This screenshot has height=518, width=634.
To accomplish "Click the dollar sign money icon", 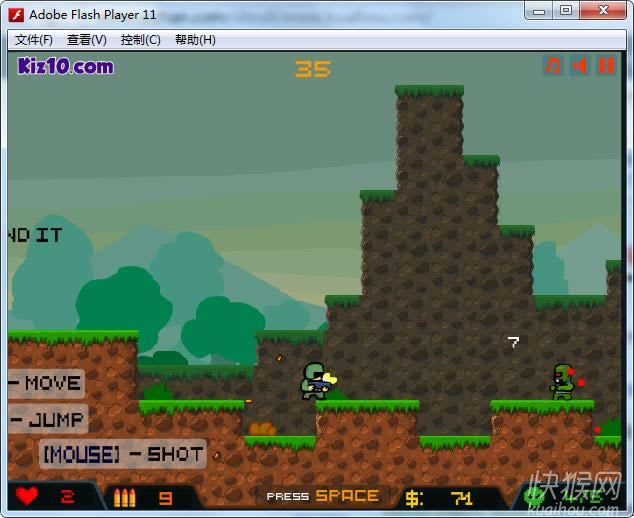I will (x=414, y=497).
